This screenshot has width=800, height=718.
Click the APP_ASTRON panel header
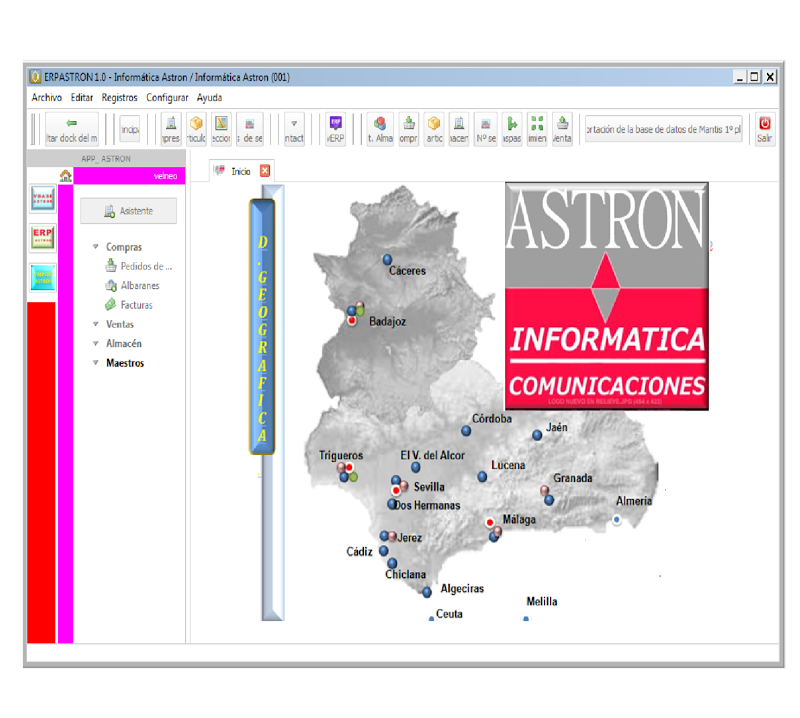coord(106,159)
